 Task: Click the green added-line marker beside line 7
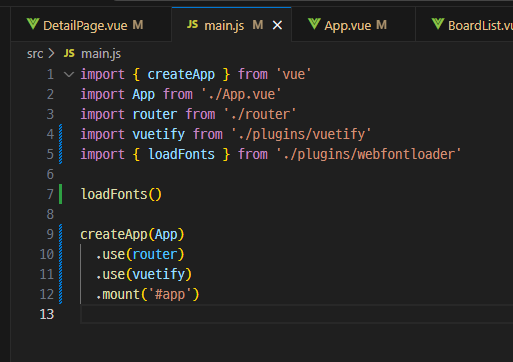[61, 194]
